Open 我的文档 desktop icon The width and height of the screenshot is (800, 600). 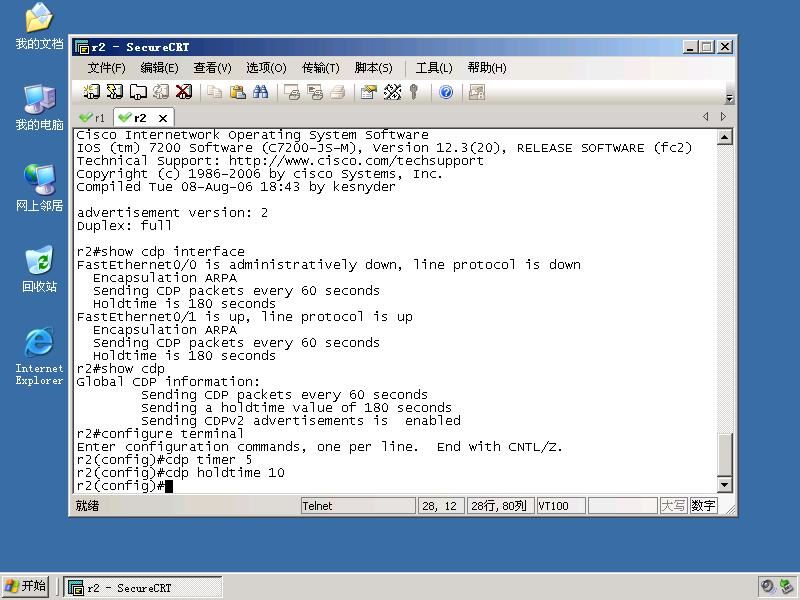pyautogui.click(x=39, y=27)
